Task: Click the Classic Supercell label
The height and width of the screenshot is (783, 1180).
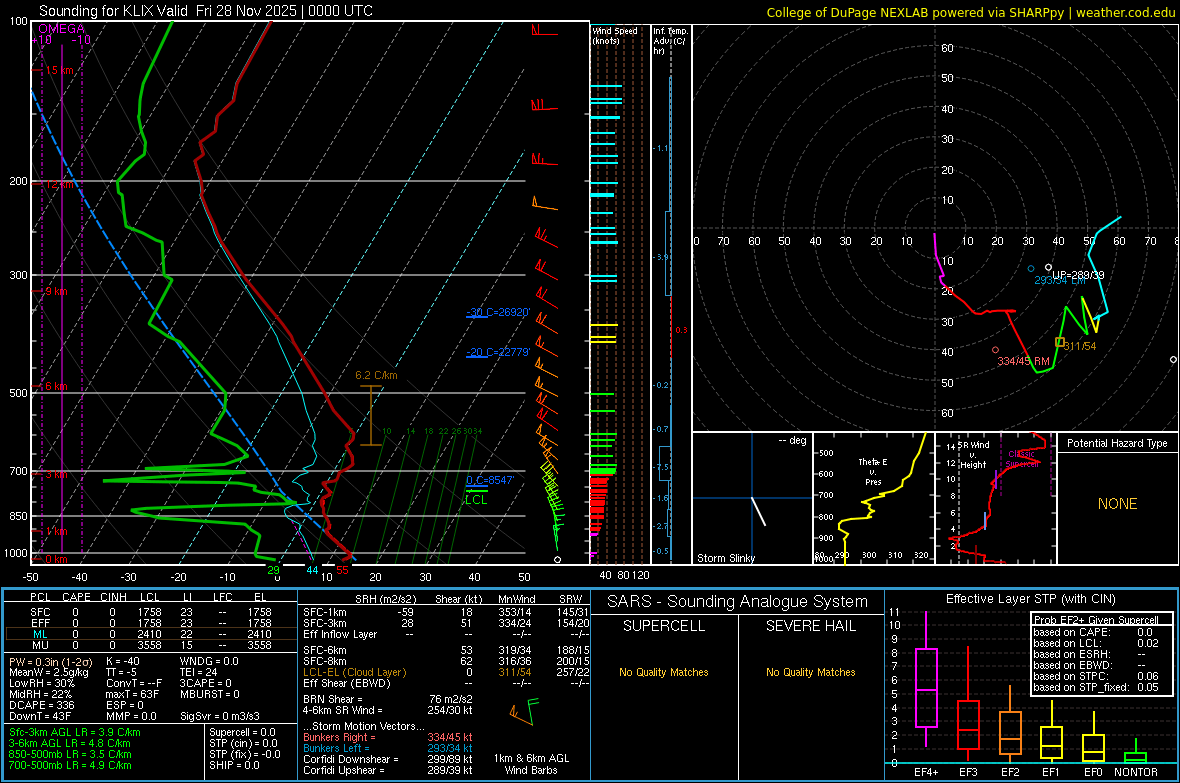Action: (x=1021, y=459)
